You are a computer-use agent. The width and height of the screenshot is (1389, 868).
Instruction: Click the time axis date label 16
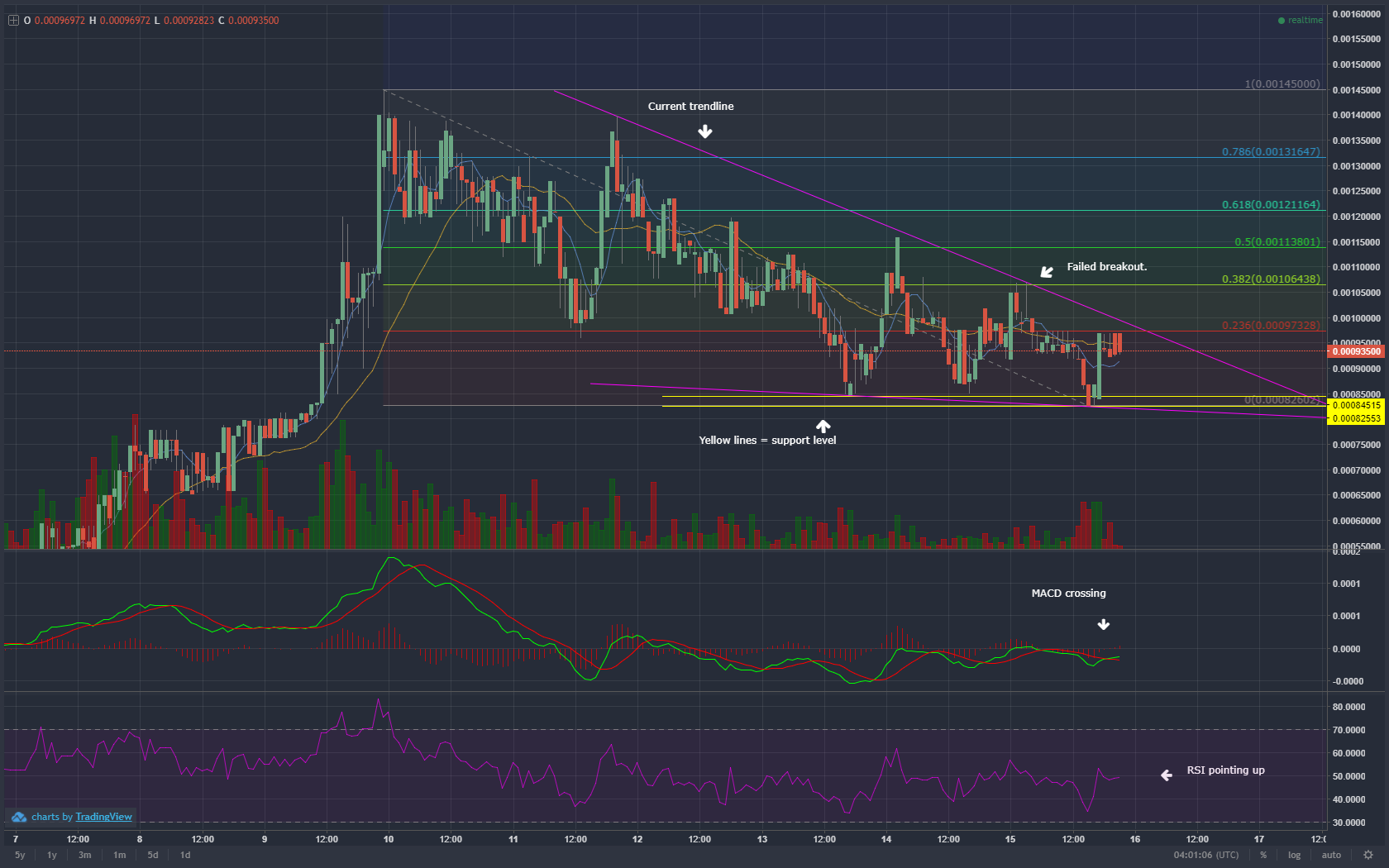point(1135,839)
